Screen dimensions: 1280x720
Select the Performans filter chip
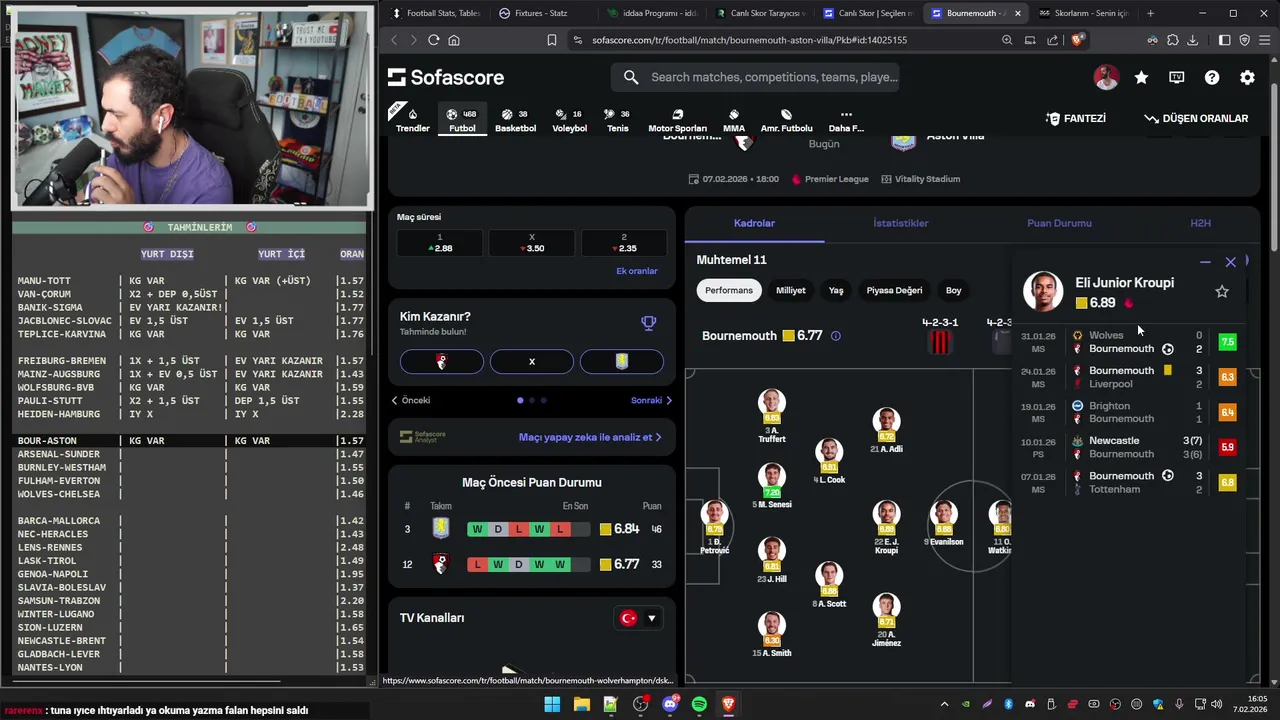click(x=729, y=290)
